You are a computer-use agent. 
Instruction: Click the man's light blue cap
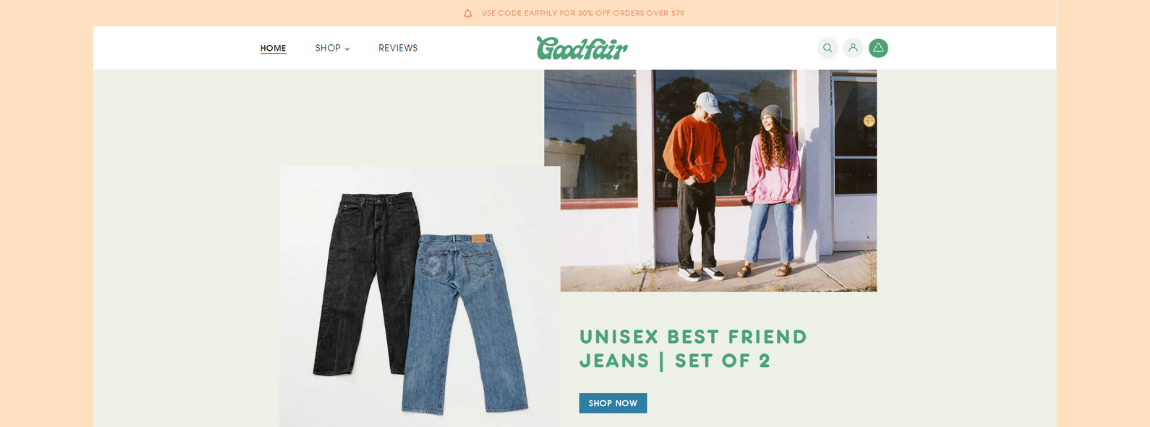[708, 102]
